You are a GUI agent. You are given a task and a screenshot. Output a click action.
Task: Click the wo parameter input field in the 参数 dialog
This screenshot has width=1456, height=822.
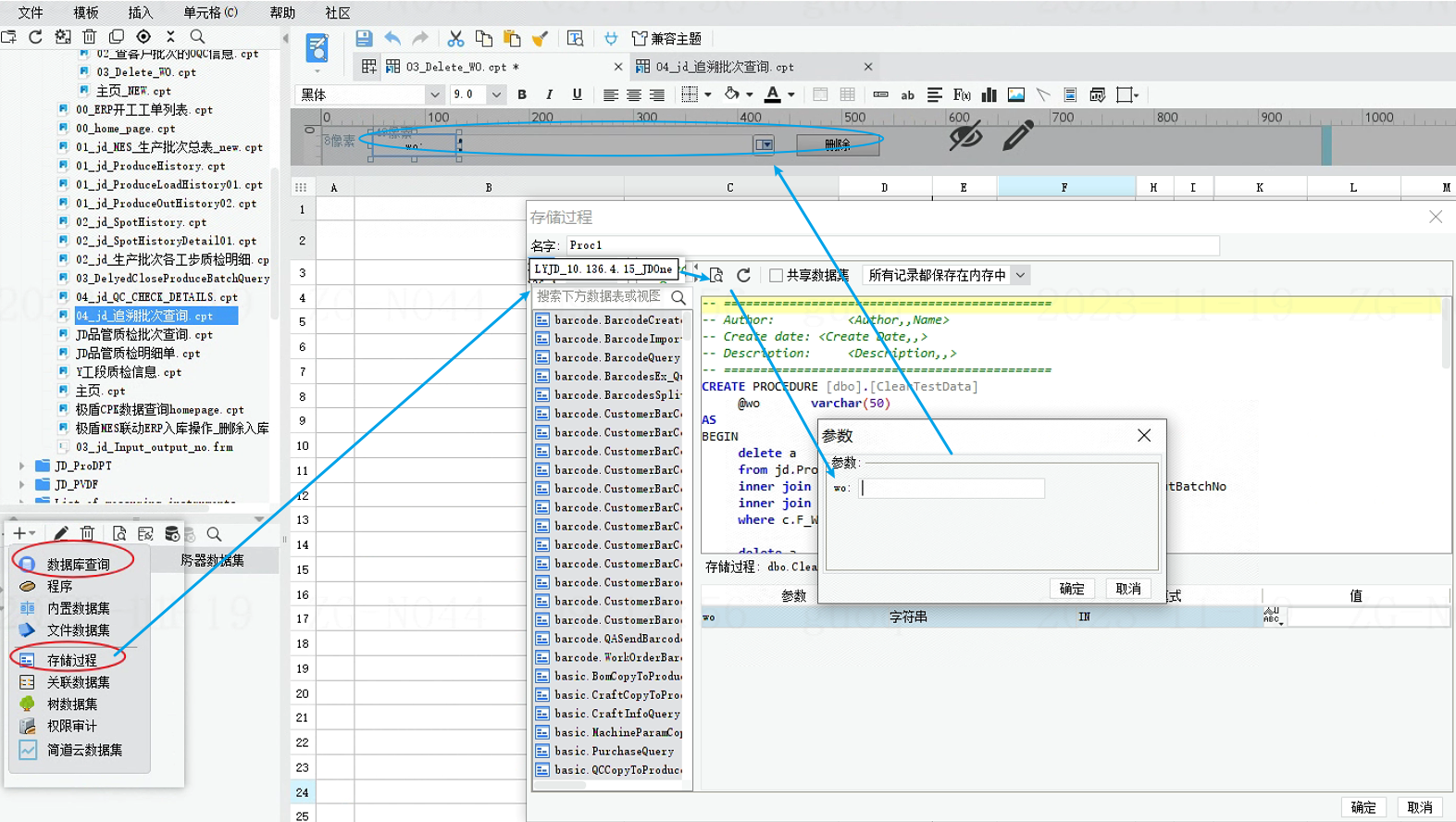(x=952, y=488)
